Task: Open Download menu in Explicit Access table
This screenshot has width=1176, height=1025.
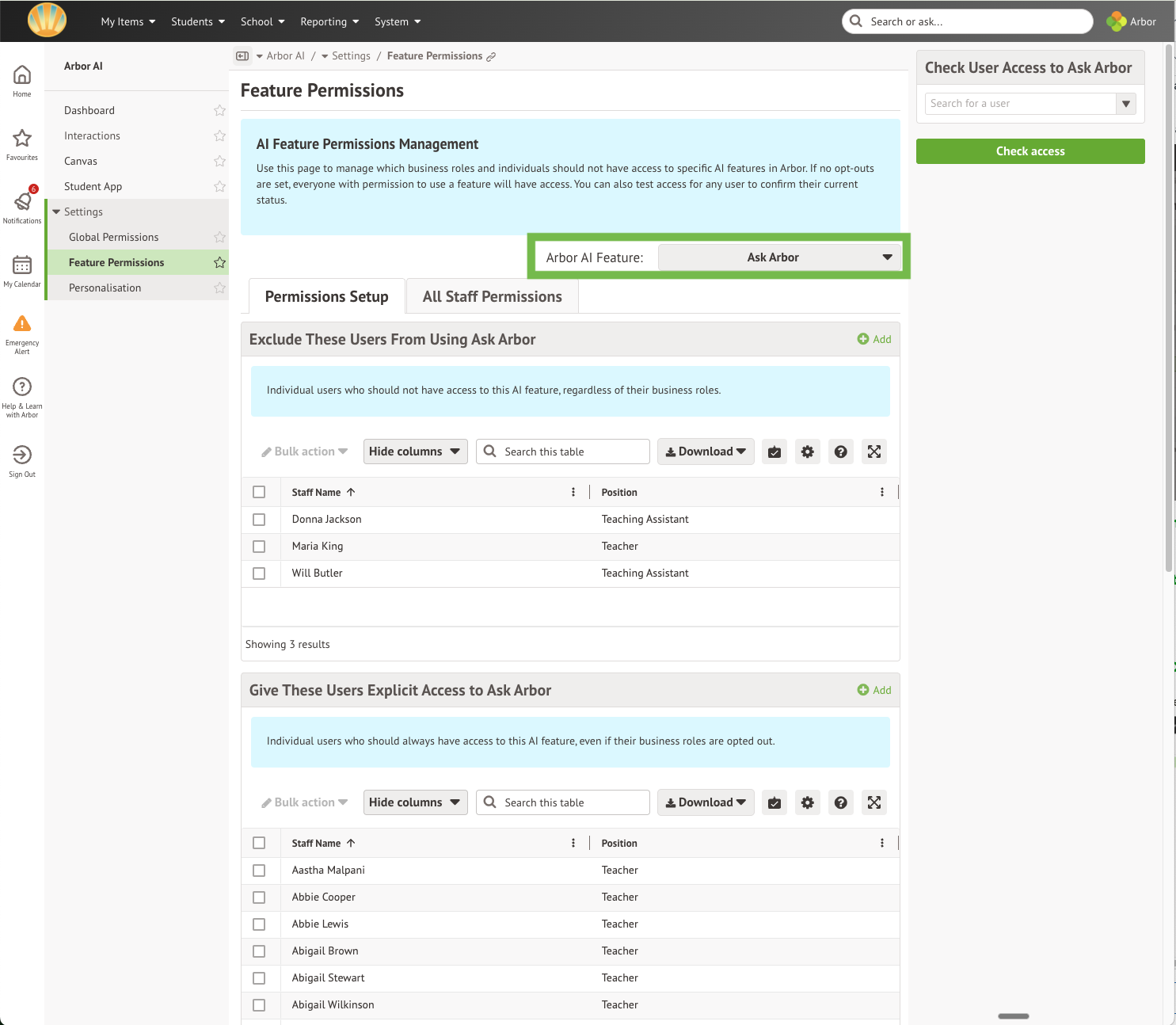Action: [x=705, y=802]
